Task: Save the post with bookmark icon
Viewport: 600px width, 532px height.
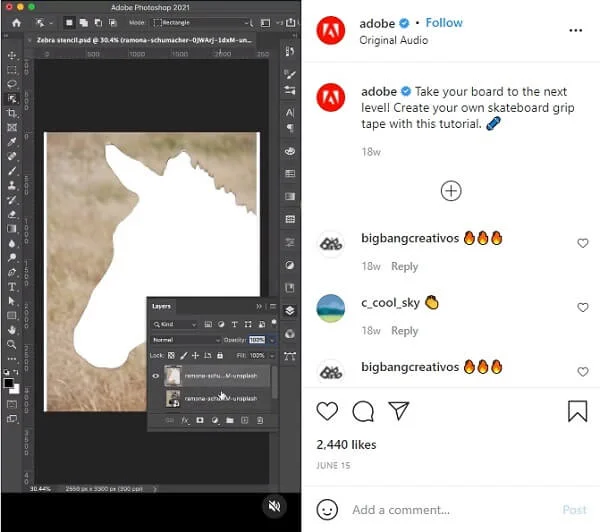Action: [x=577, y=411]
